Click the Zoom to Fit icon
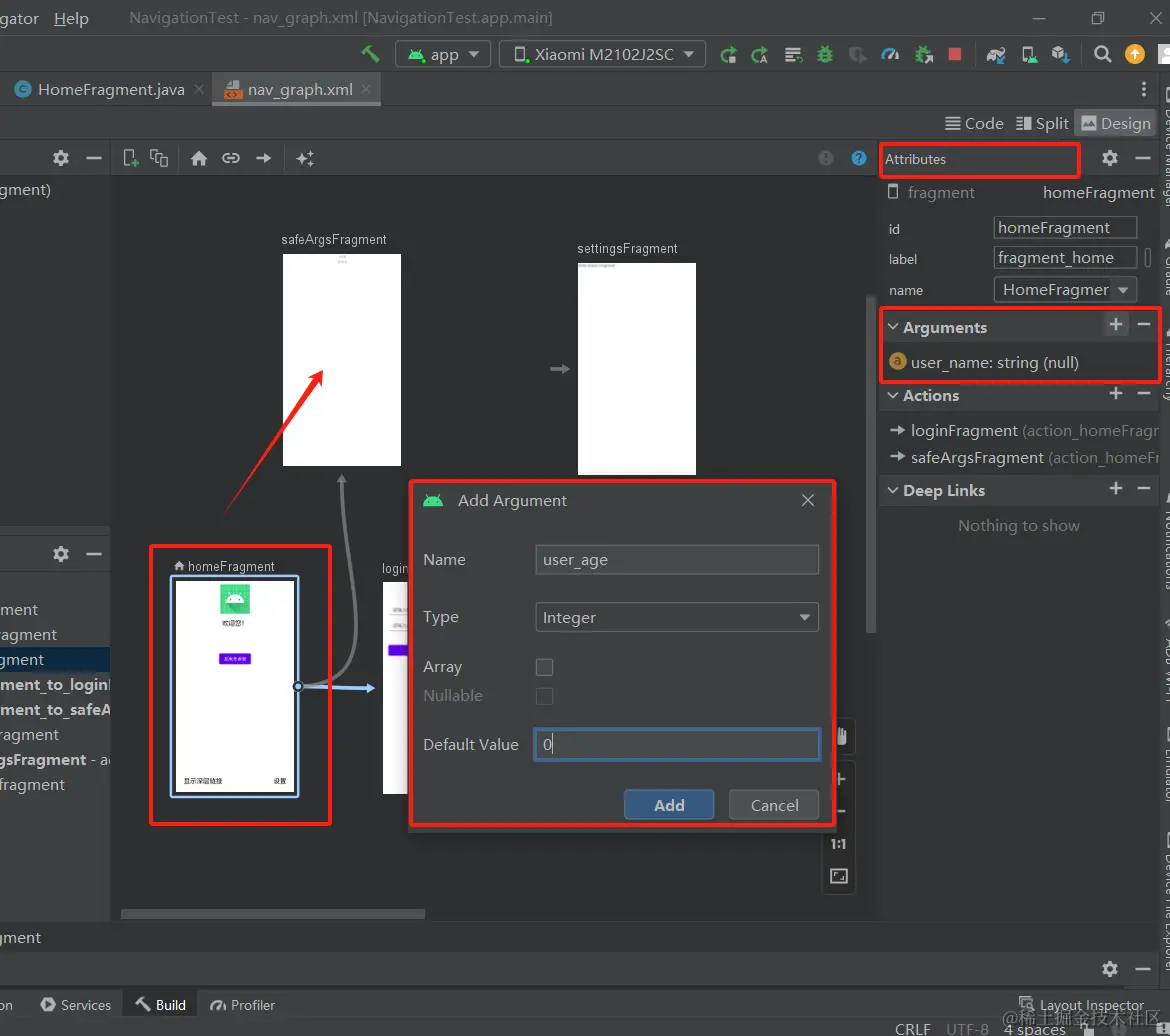 tap(839, 876)
